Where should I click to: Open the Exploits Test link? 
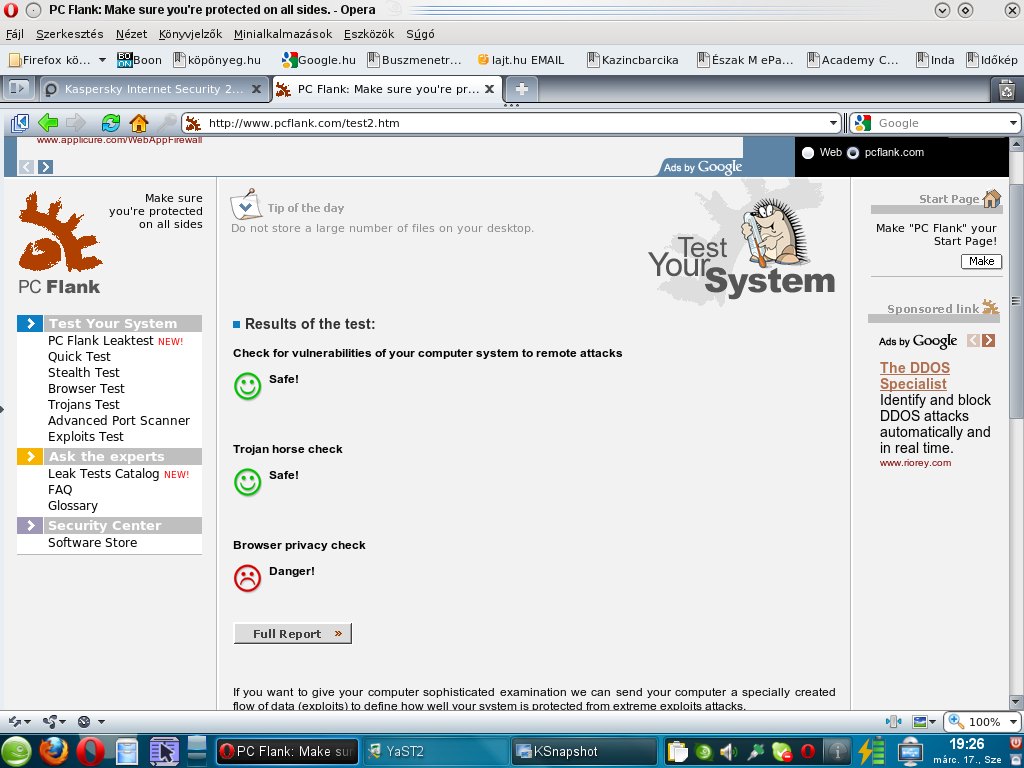(86, 436)
